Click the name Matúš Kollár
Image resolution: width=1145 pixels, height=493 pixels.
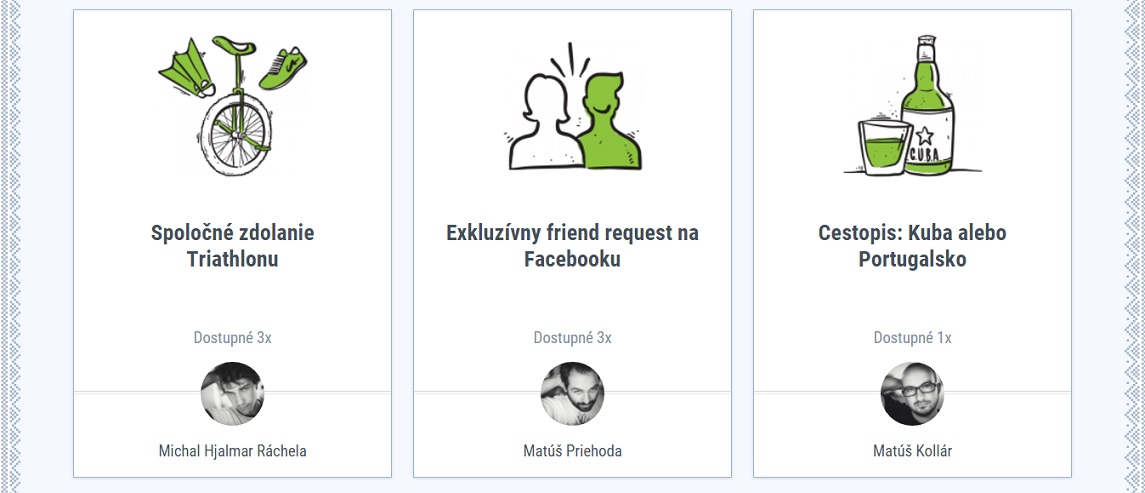(912, 451)
